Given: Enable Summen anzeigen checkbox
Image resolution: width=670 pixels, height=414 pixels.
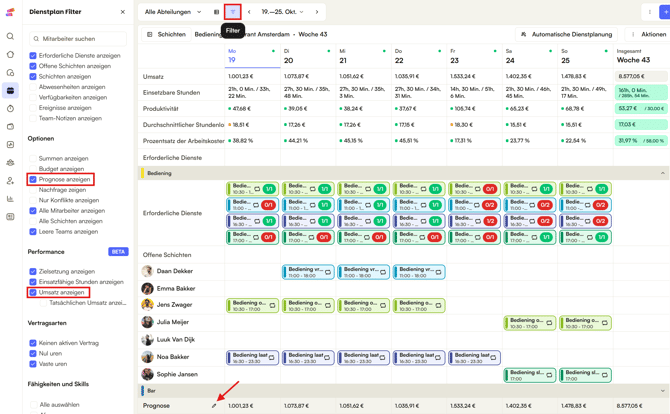Looking at the screenshot, I should pyautogui.click(x=33, y=159).
